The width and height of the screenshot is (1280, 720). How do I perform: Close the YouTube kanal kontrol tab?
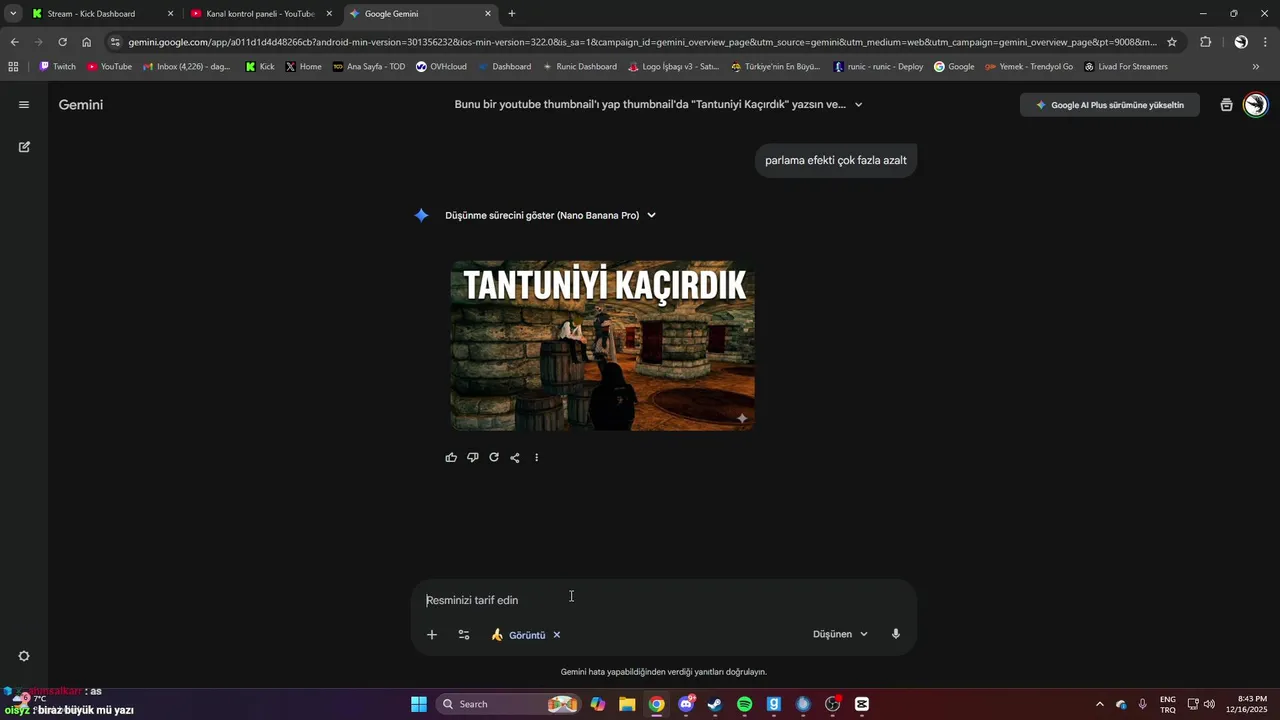(329, 14)
